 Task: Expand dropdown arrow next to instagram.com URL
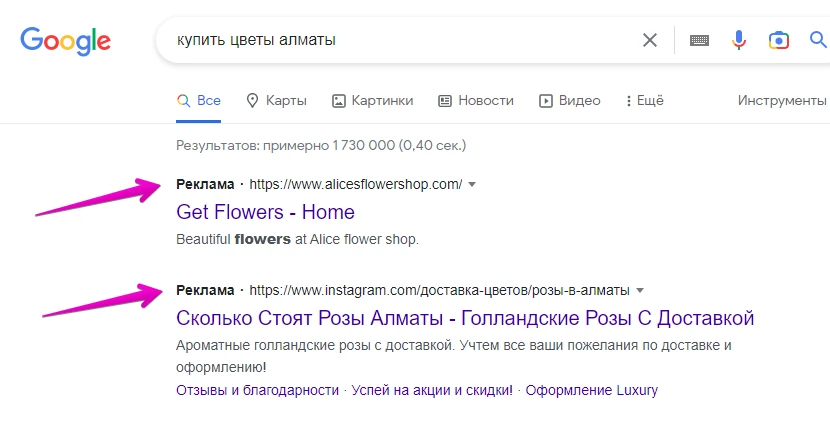pyautogui.click(x=640, y=290)
